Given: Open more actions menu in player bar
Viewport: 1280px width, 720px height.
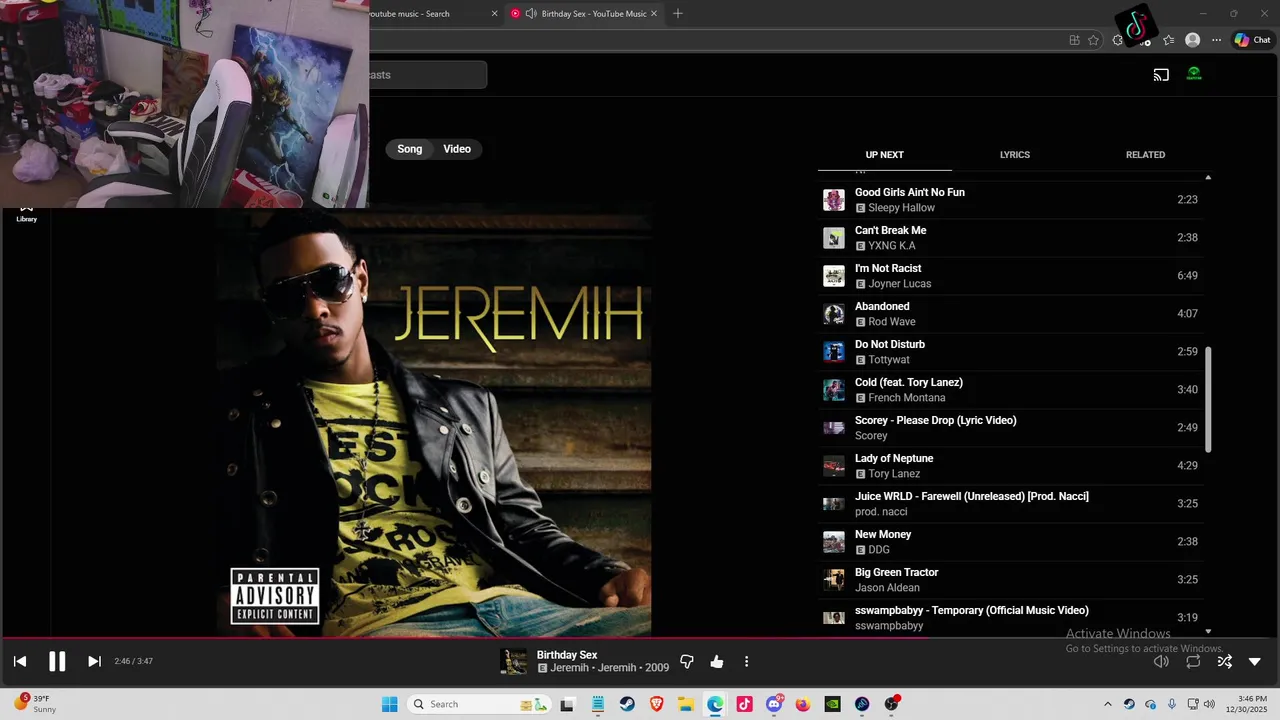Looking at the screenshot, I should (x=746, y=662).
